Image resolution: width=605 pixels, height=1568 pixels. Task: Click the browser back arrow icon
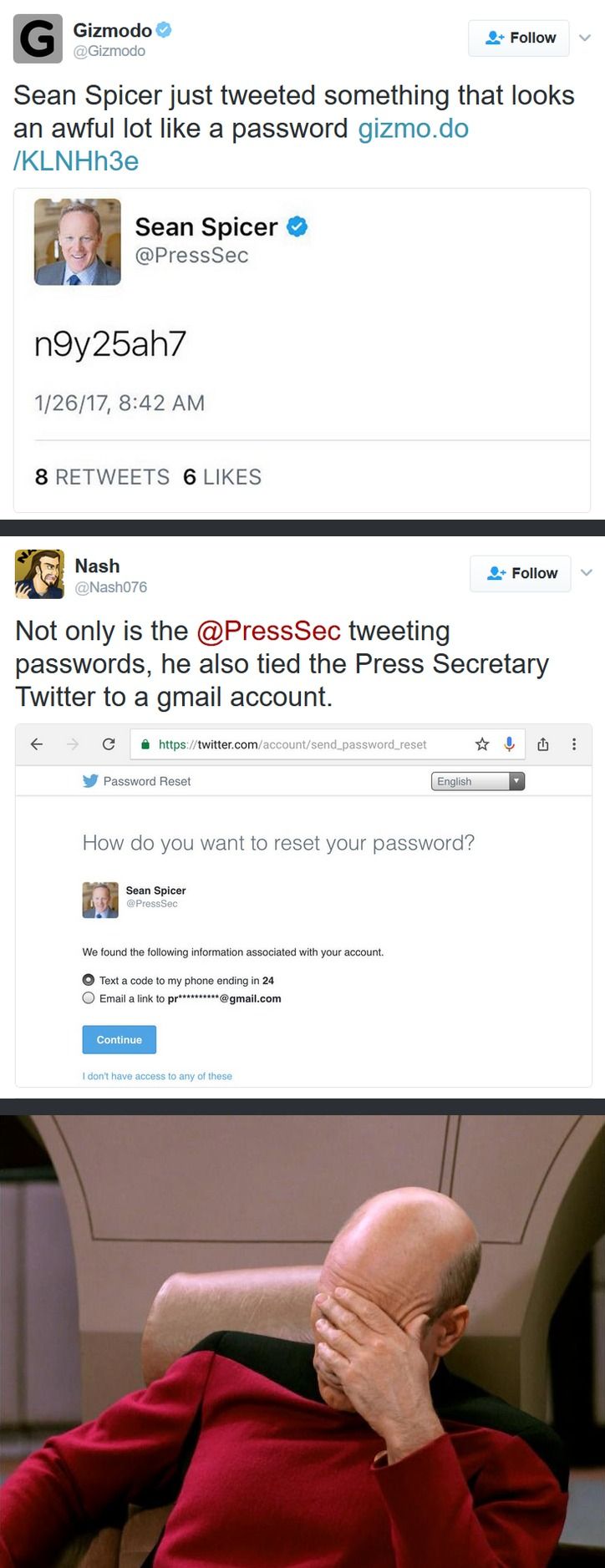pos(36,744)
